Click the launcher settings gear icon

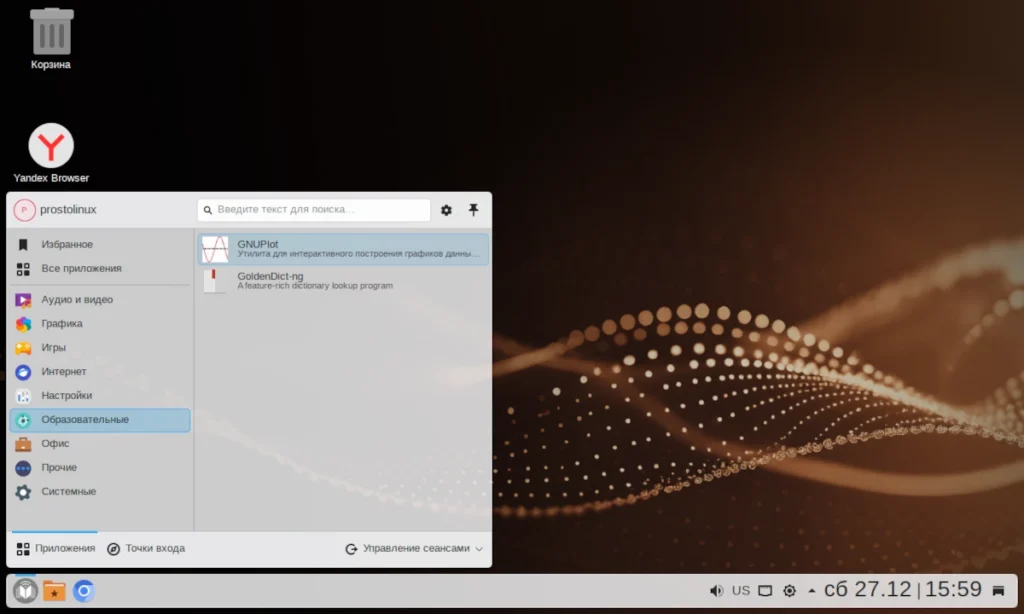click(x=446, y=210)
